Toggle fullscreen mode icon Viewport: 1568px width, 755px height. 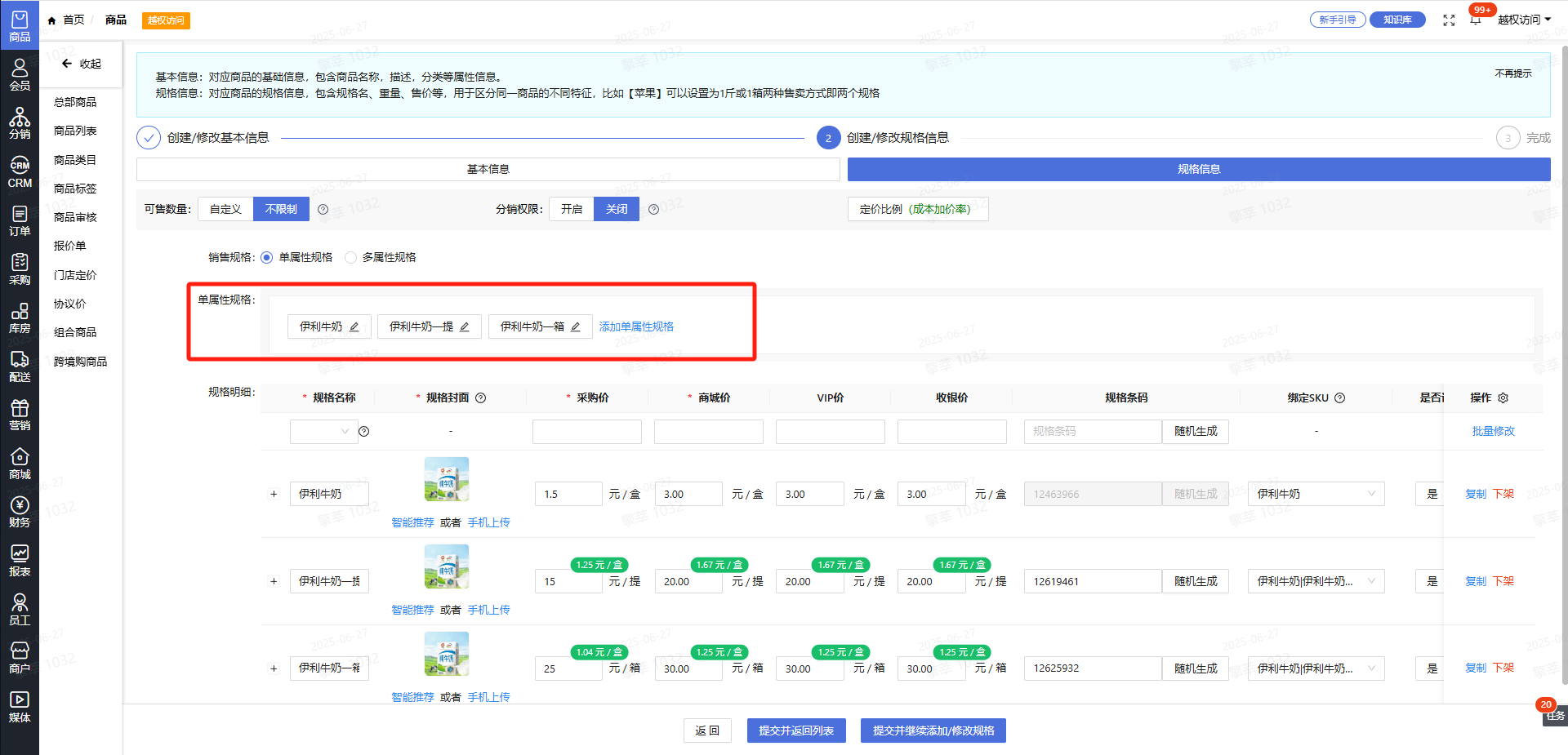[1449, 20]
